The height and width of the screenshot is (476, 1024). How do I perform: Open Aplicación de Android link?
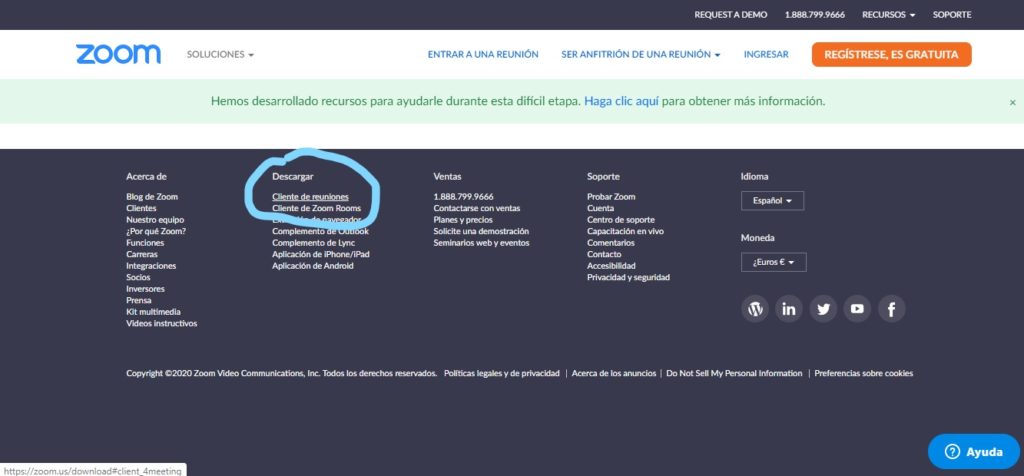[313, 266]
